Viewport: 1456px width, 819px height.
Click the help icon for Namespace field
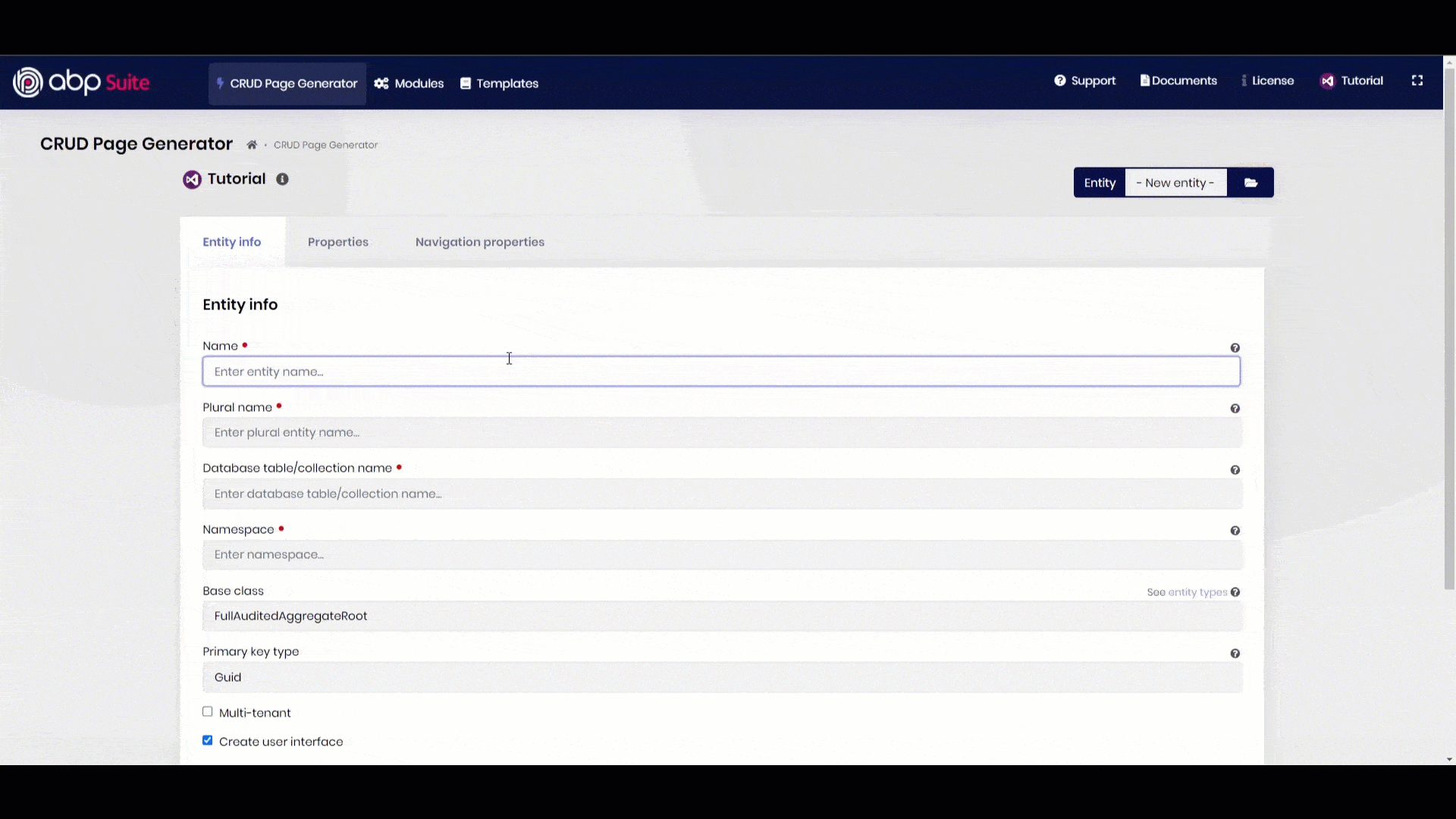click(1235, 531)
